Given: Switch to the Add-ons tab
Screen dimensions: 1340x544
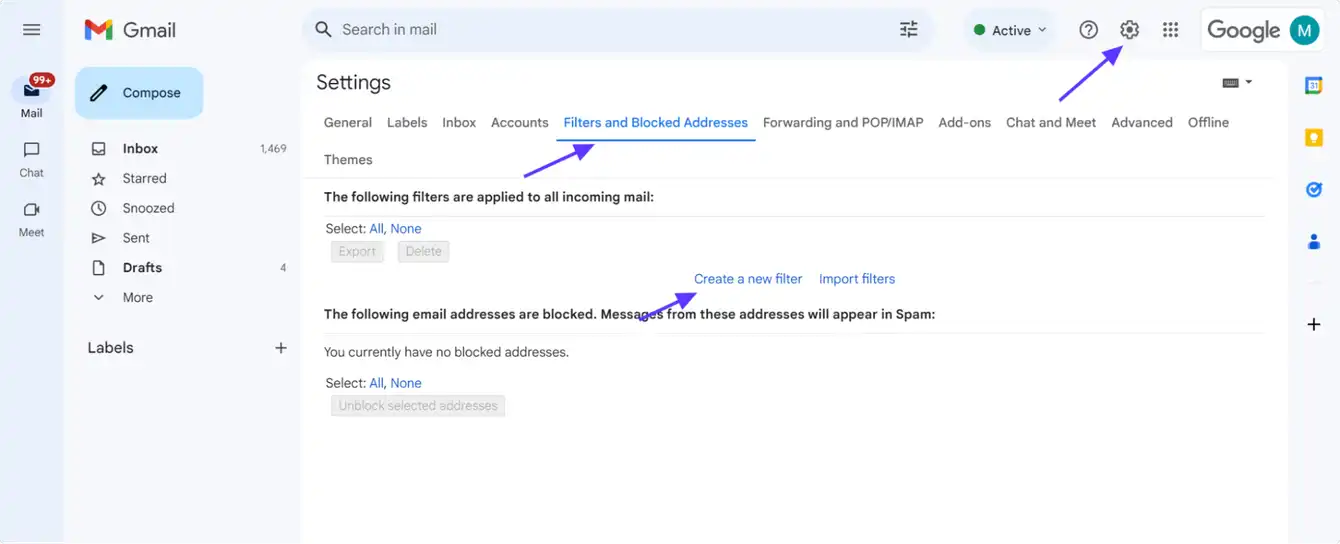Looking at the screenshot, I should (x=965, y=122).
